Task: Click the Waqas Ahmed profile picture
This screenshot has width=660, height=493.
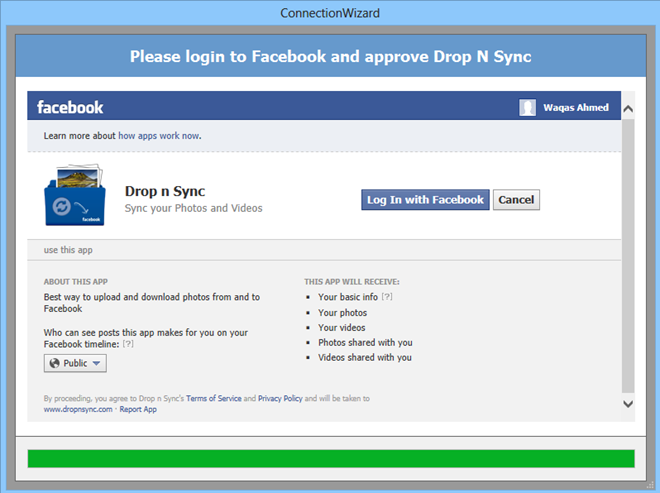Action: pyautogui.click(x=527, y=107)
